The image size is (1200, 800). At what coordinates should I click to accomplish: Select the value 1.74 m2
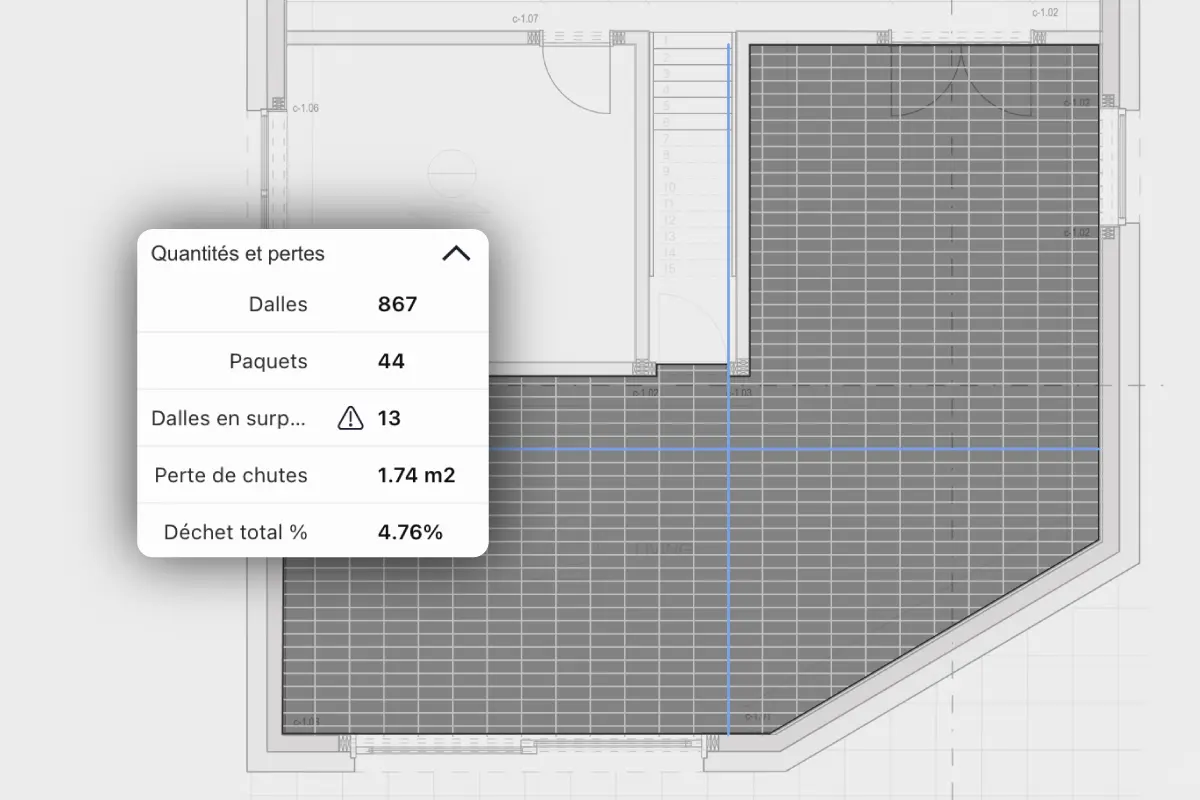(416, 475)
